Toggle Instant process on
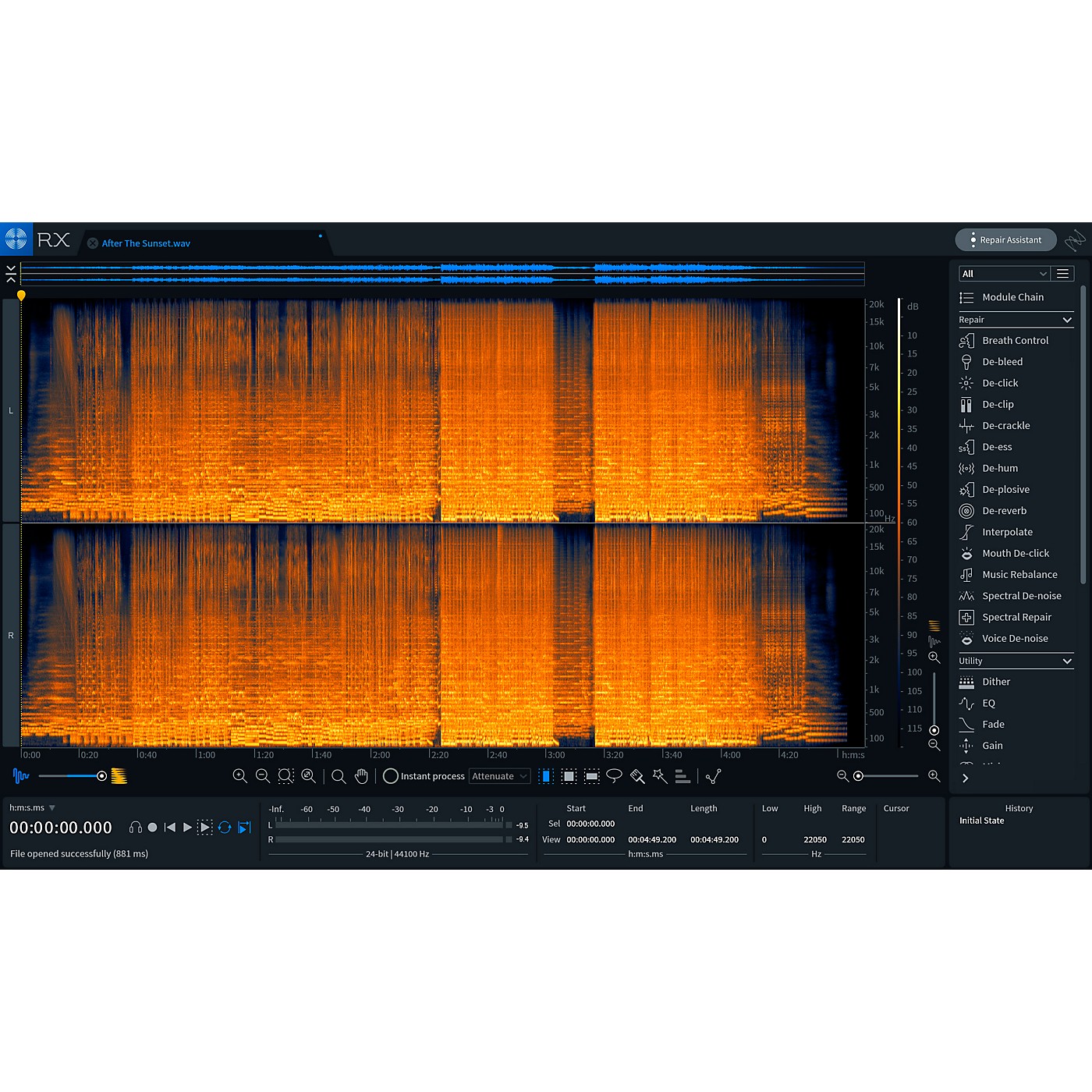The width and height of the screenshot is (1092, 1092). (391, 776)
